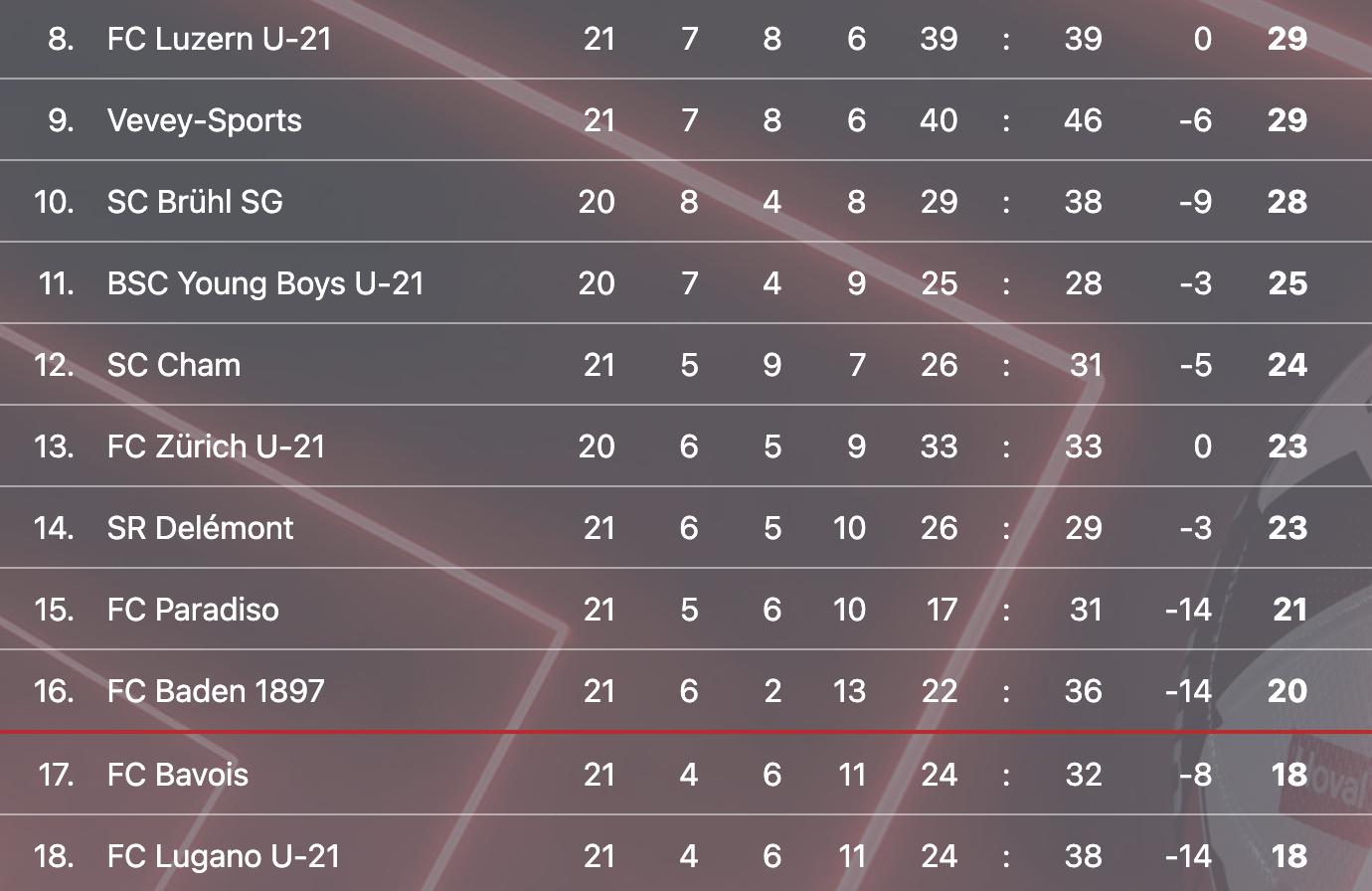
Task: Click FC Luzern U-21's 29 points value
Action: 1286,39
